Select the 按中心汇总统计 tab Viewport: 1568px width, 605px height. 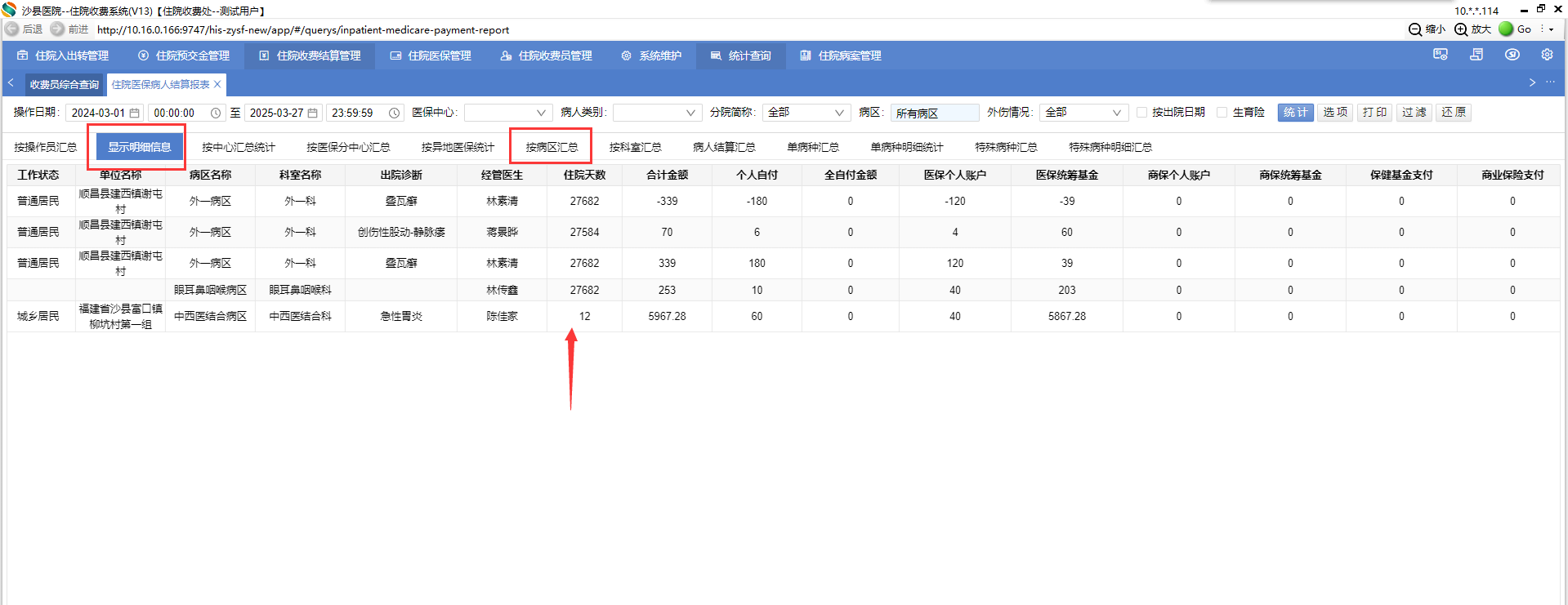[239, 147]
